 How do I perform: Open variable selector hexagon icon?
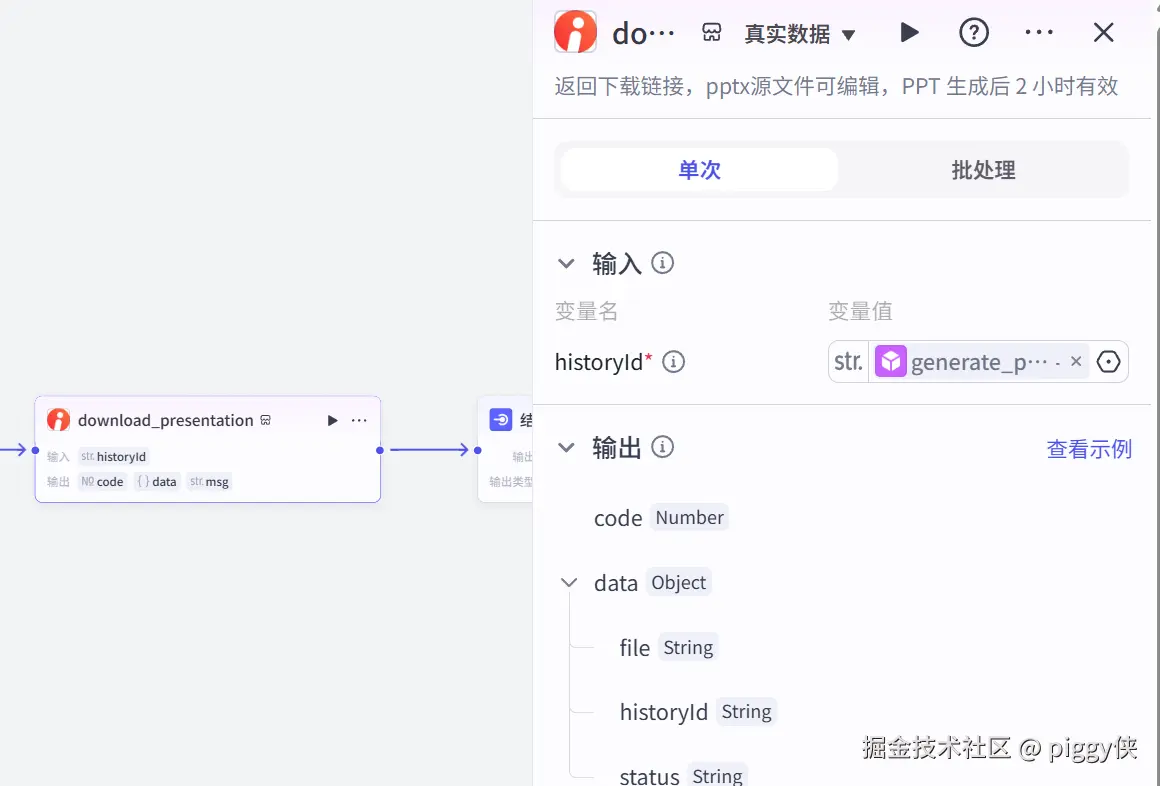(x=1108, y=362)
